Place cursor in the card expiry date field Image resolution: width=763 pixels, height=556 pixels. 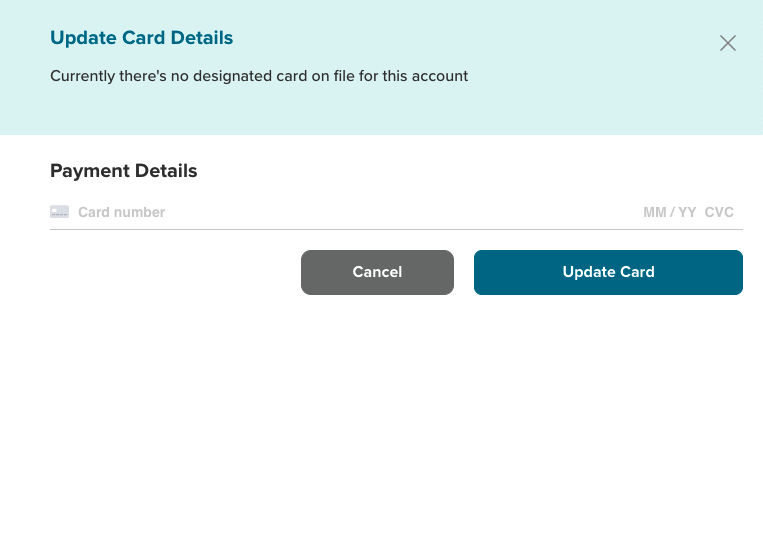tap(669, 212)
